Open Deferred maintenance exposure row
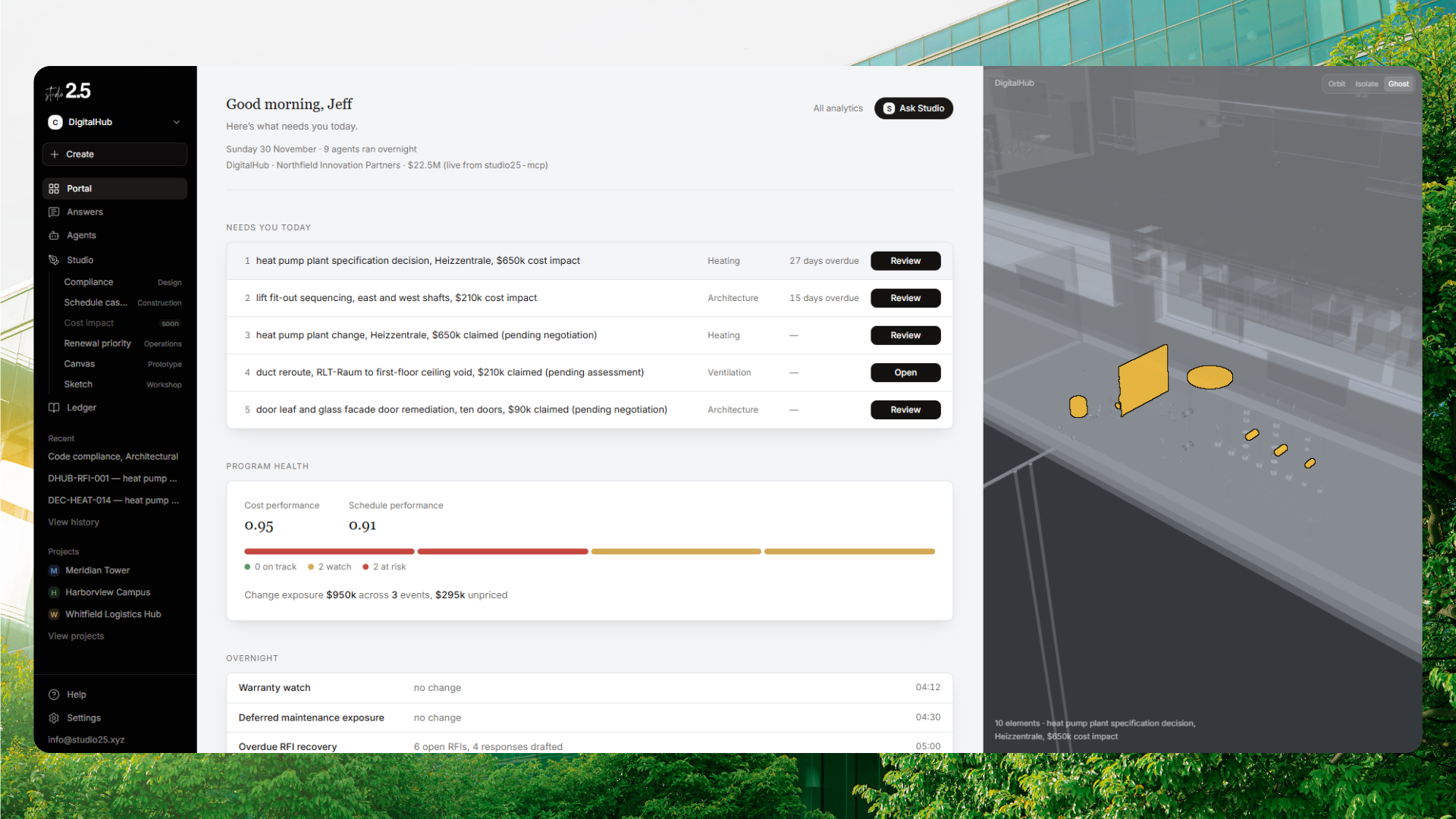1456x819 pixels. [589, 717]
